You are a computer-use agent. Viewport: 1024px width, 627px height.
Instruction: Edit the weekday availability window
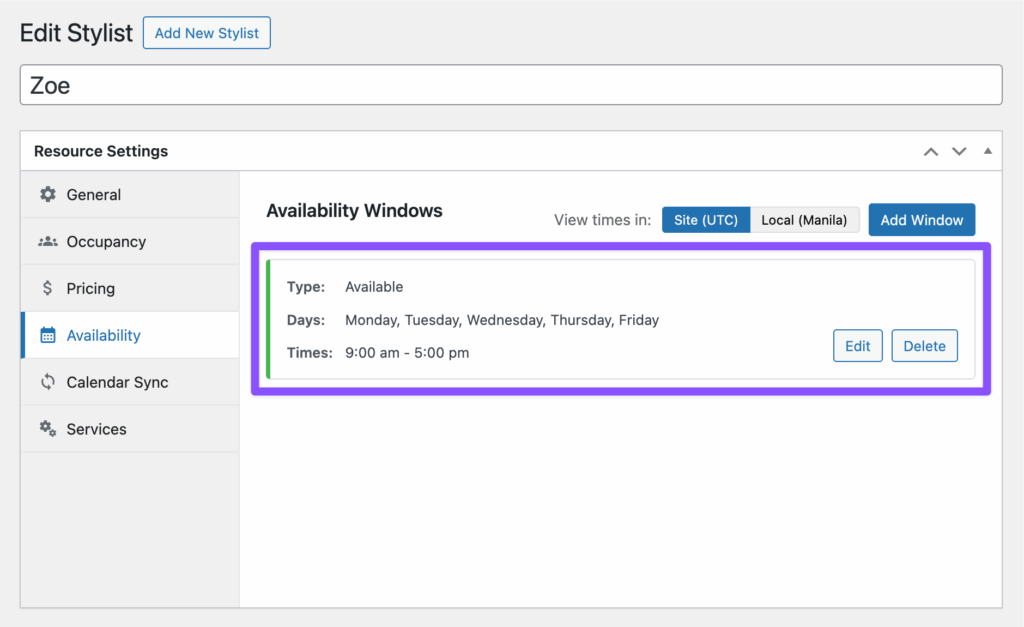click(x=857, y=345)
